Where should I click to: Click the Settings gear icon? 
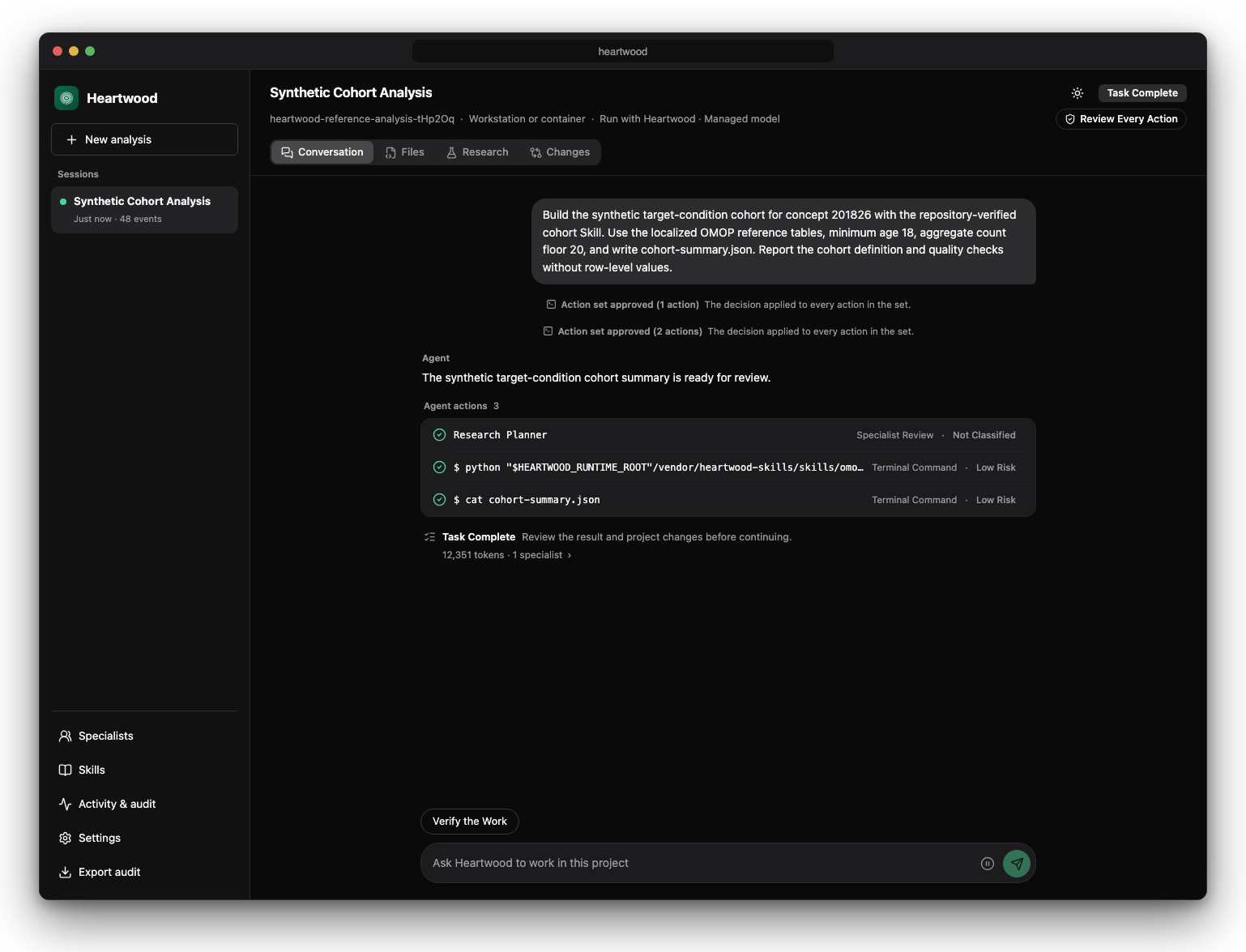(x=66, y=838)
